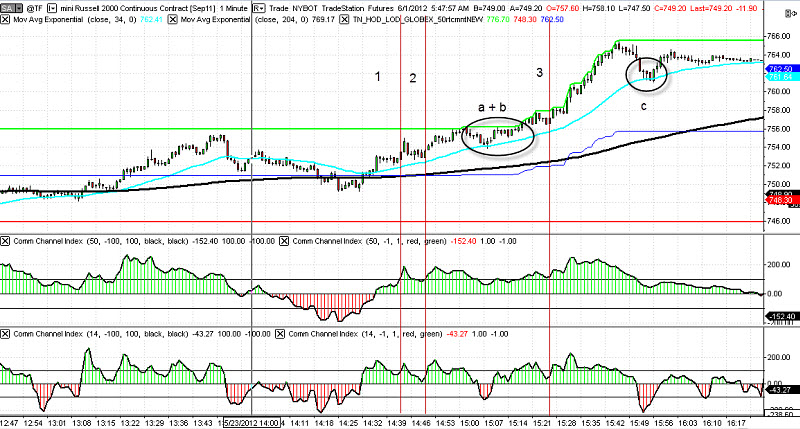Click the 'Futures' label in the status line
The height and width of the screenshot is (429, 800).
pyautogui.click(x=381, y=8)
